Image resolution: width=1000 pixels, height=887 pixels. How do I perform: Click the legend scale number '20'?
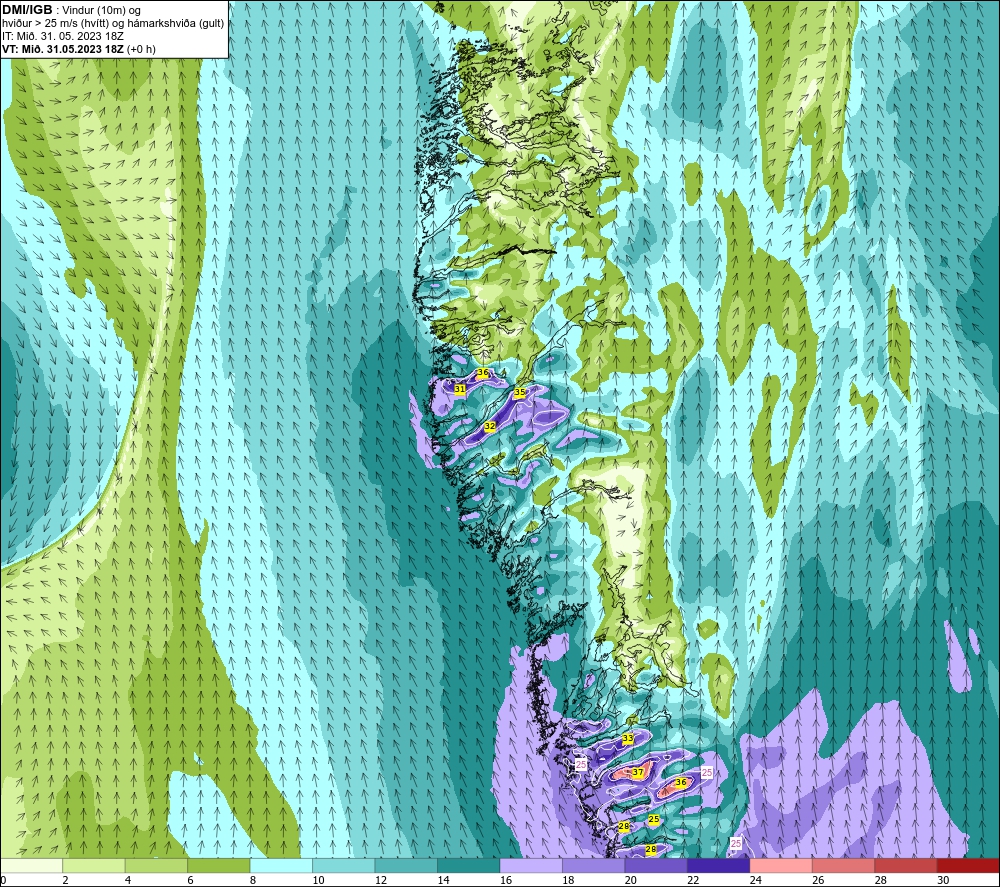click(x=631, y=880)
